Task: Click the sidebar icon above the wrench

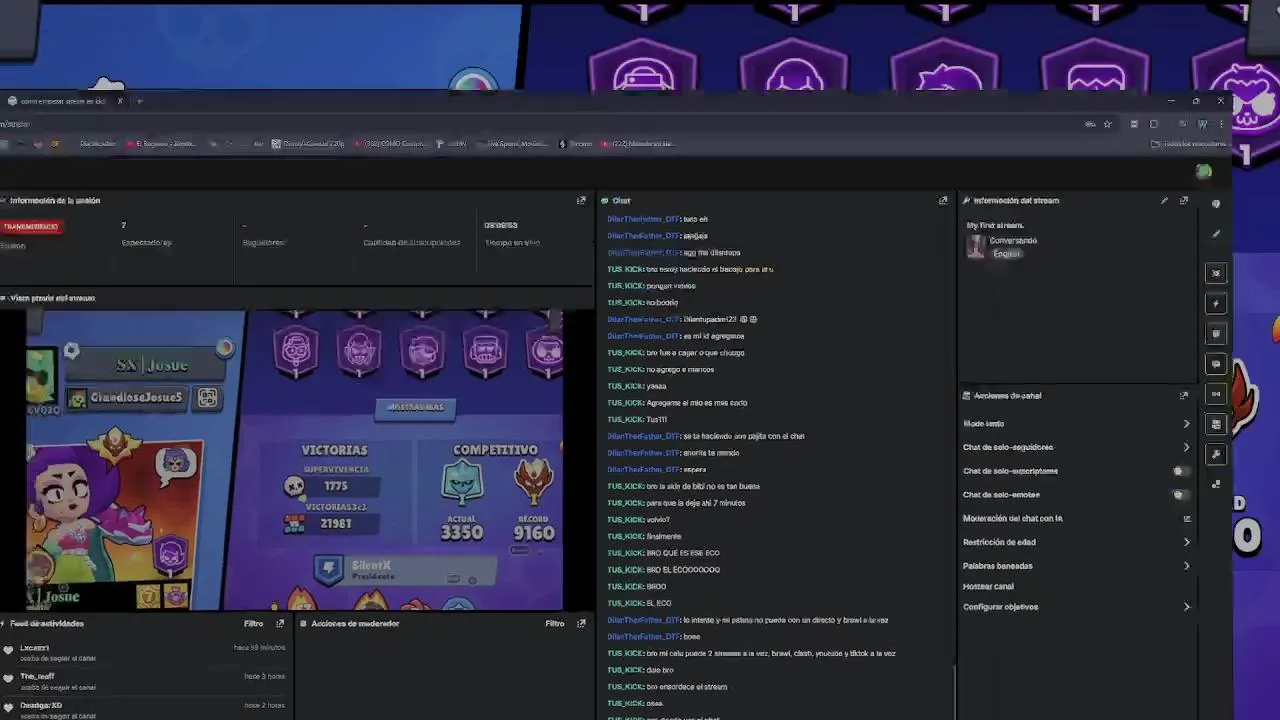Action: point(1216,424)
